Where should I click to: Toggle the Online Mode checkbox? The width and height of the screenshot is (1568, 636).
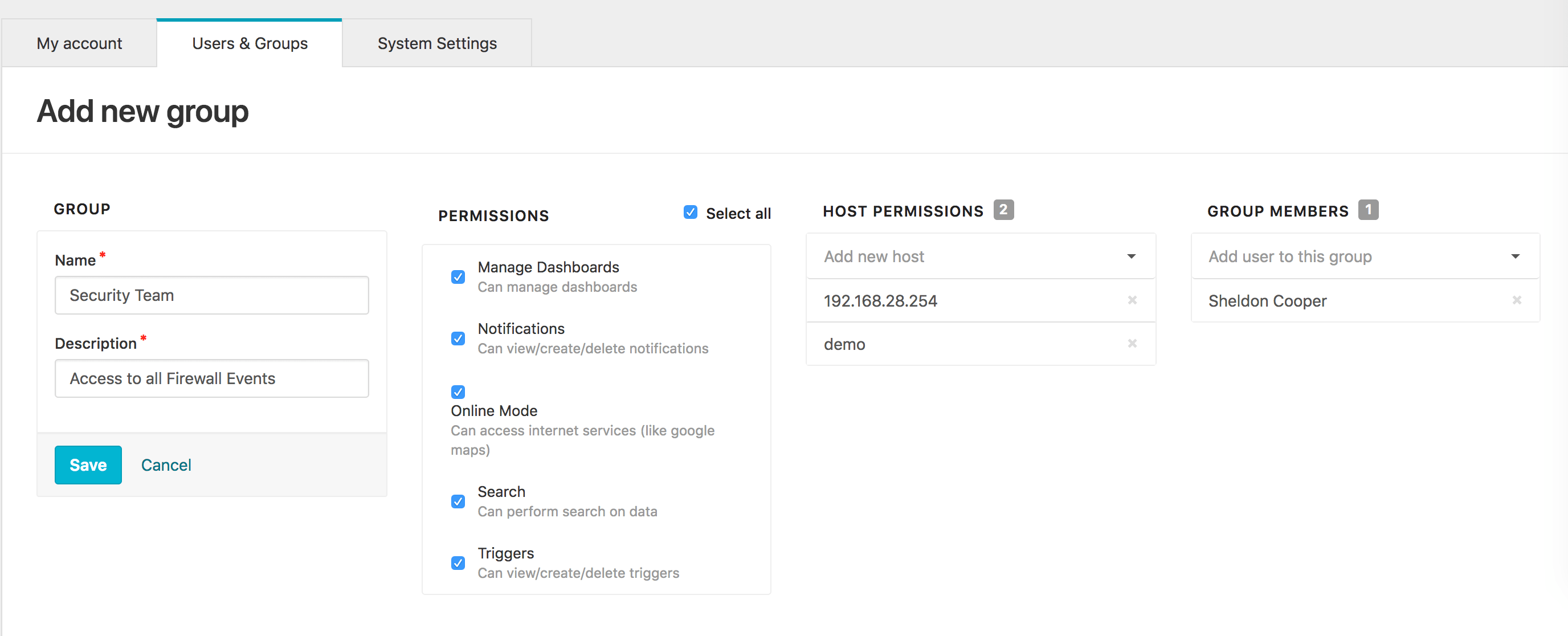[x=458, y=392]
